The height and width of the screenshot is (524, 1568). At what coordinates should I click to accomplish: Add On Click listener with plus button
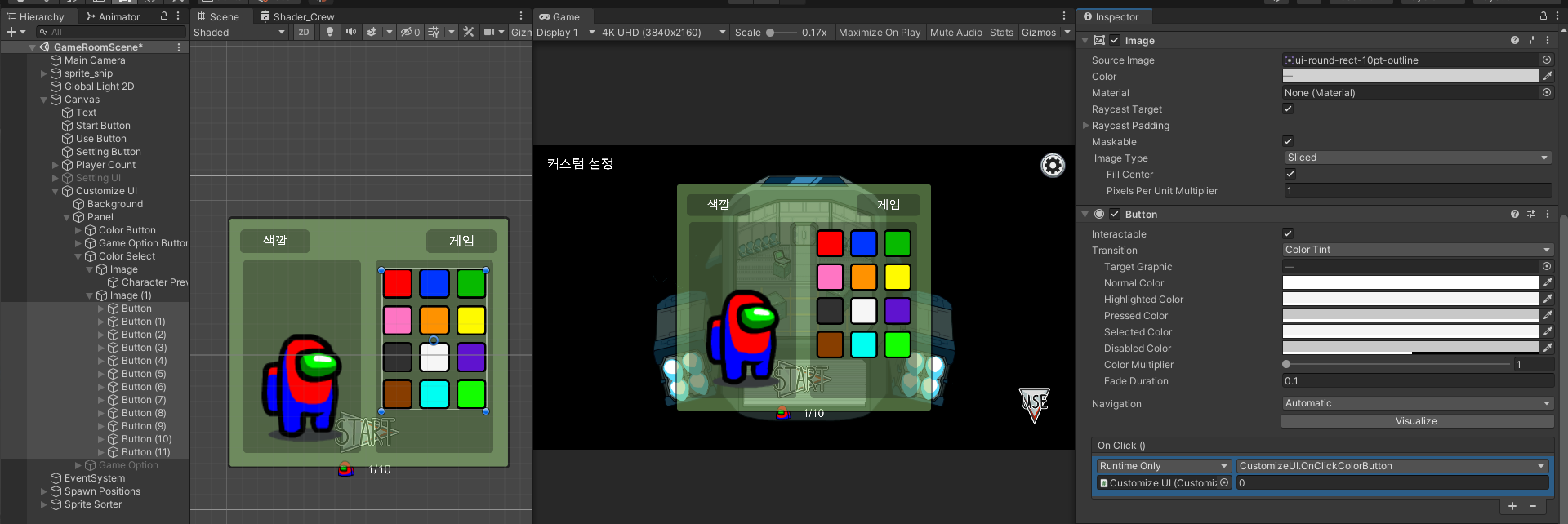(1512, 506)
